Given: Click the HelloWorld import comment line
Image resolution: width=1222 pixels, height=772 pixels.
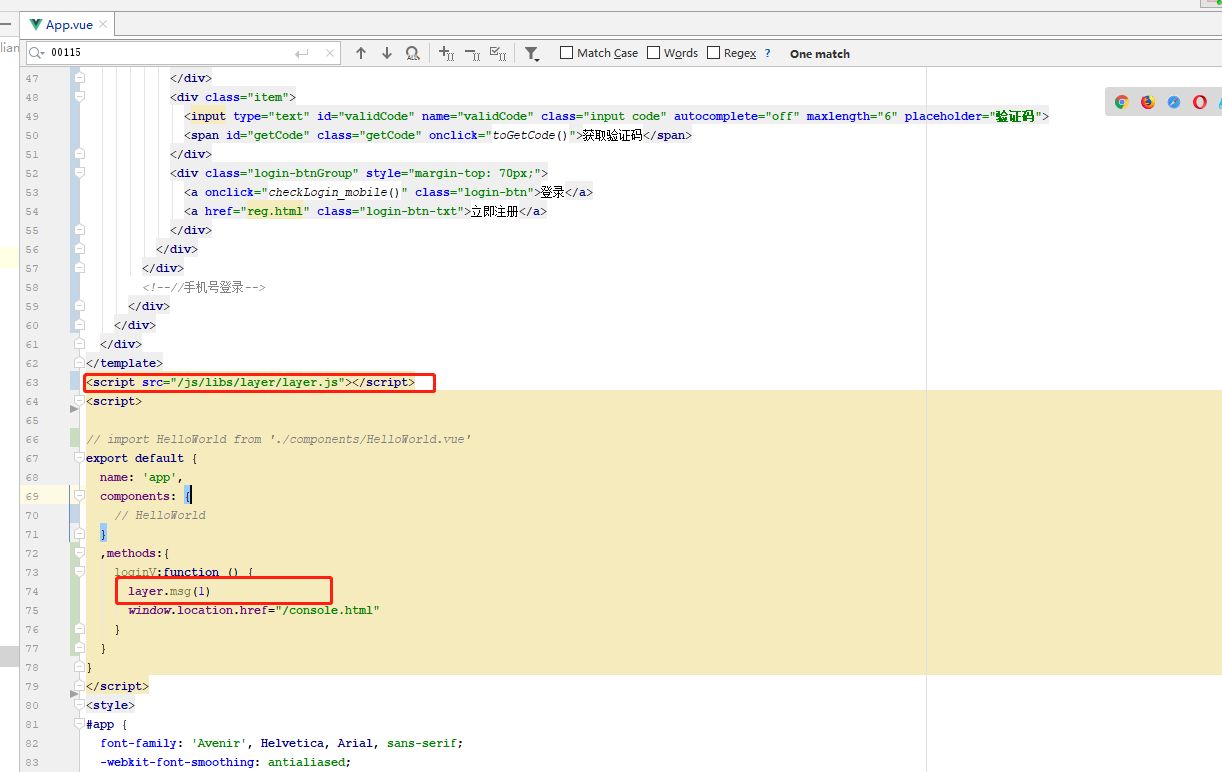Looking at the screenshot, I should pos(279,439).
